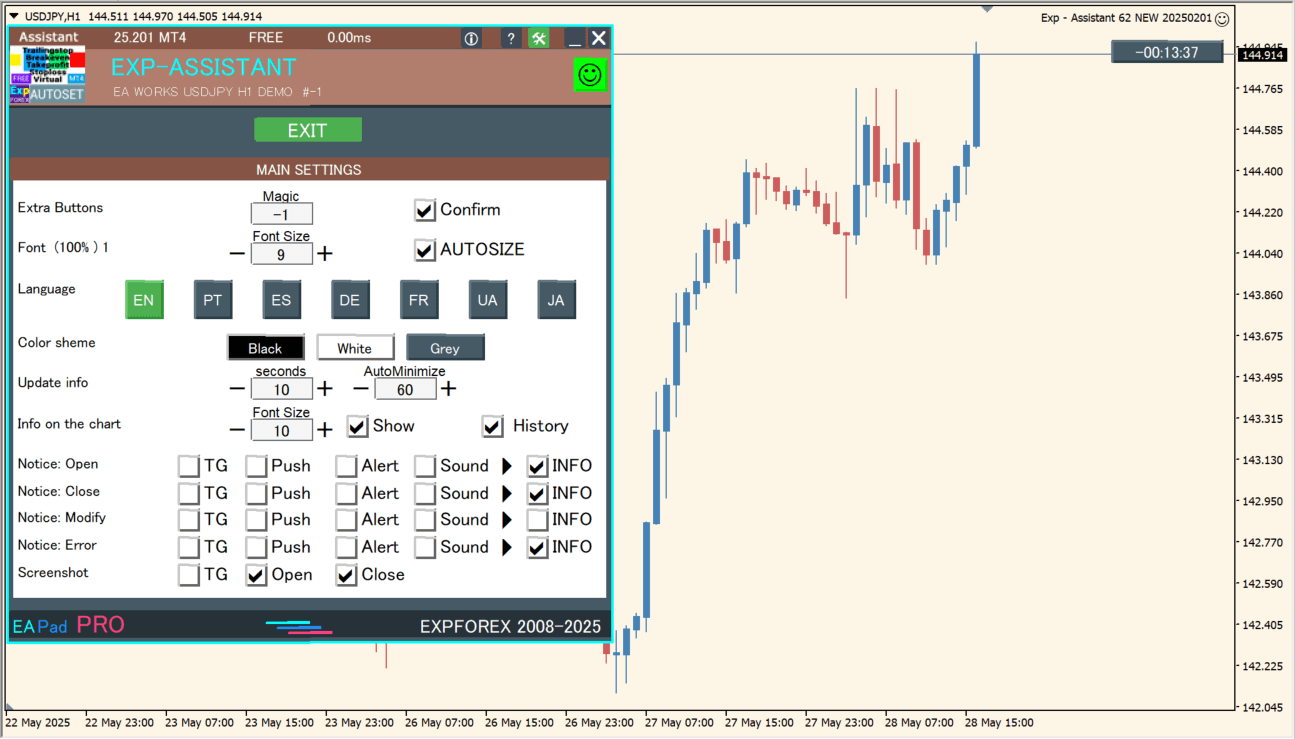The height and width of the screenshot is (739, 1295).
Task: Toggle the AUTOSIZE checkbox
Action: tap(425, 250)
